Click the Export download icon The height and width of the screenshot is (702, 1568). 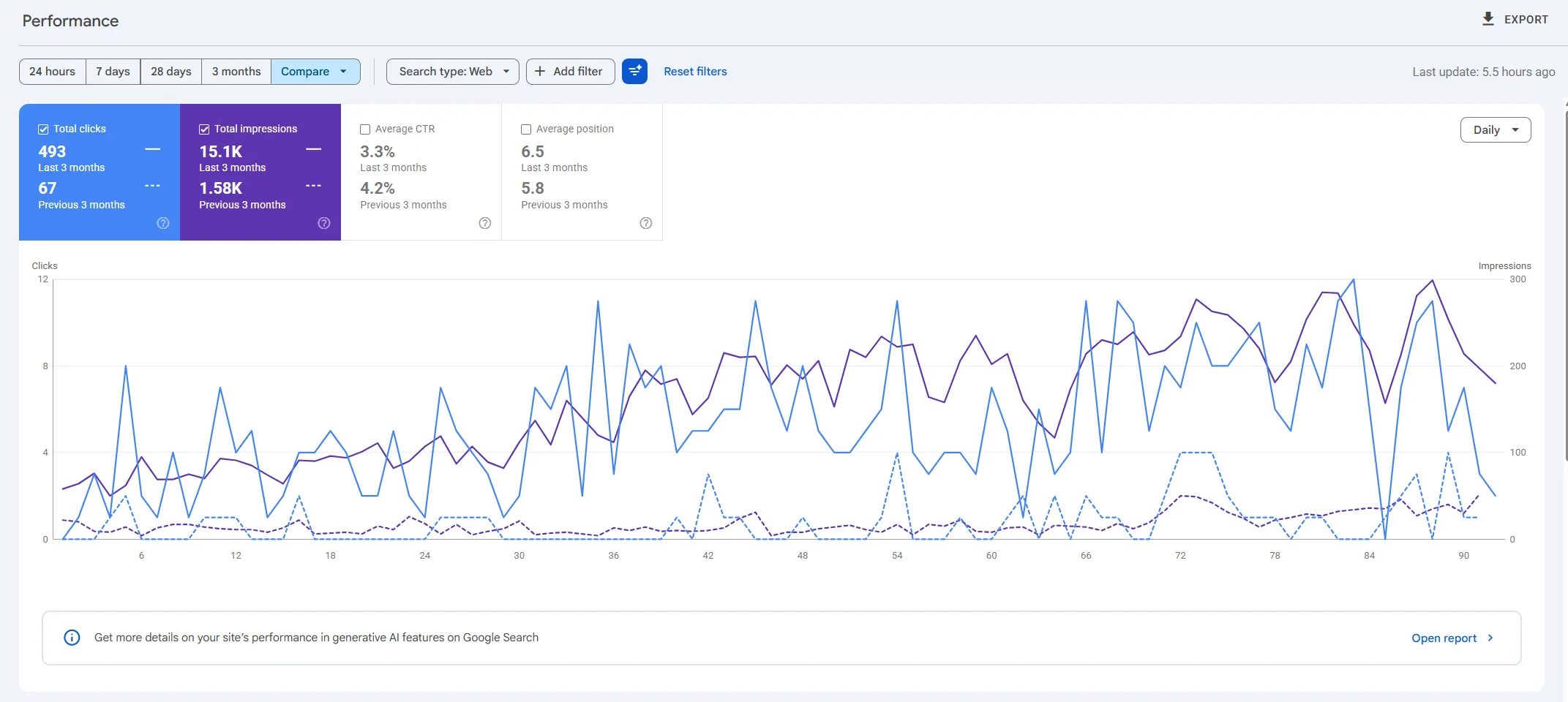[1488, 19]
